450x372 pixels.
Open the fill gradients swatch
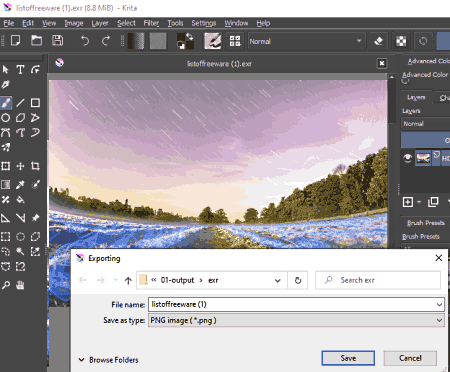click(136, 41)
